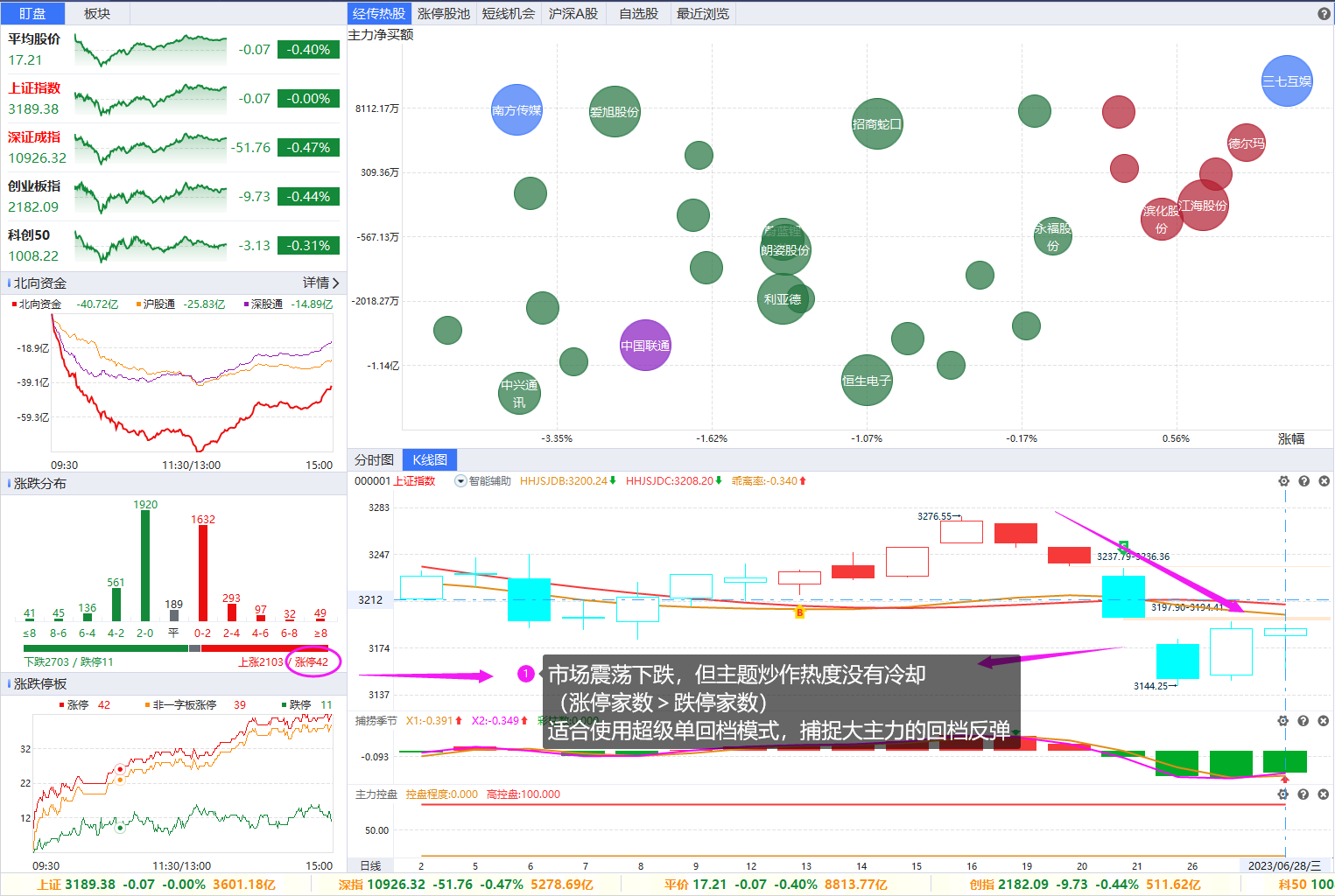
Task: Open the 涨停股池 tab
Action: [444, 13]
